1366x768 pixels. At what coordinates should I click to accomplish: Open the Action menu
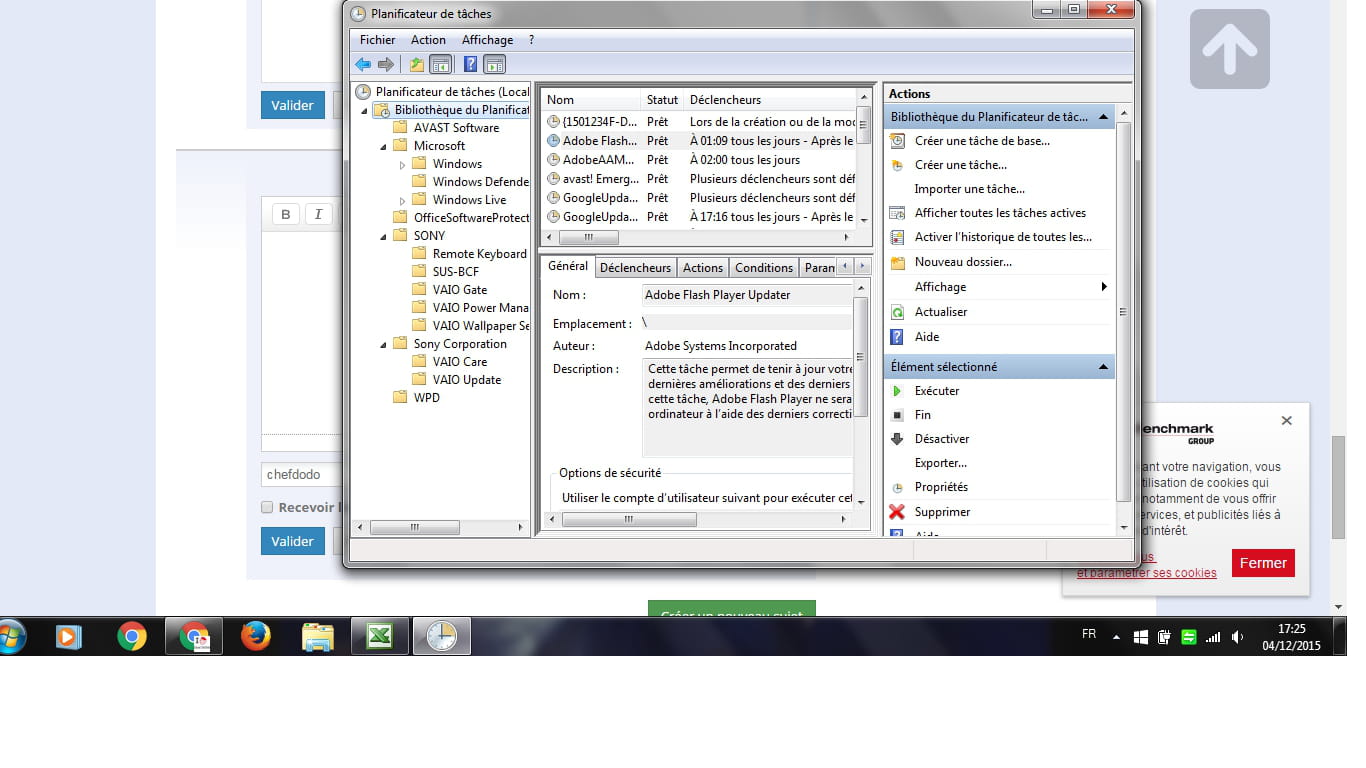428,40
